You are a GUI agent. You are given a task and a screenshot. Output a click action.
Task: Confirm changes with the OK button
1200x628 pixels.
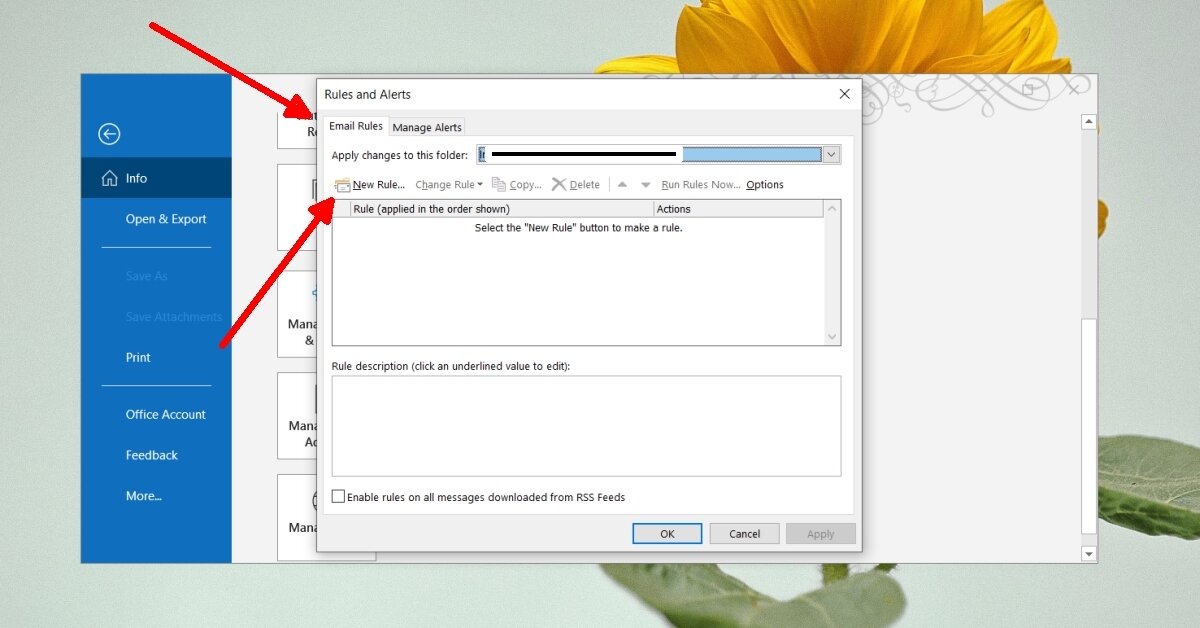pos(666,533)
